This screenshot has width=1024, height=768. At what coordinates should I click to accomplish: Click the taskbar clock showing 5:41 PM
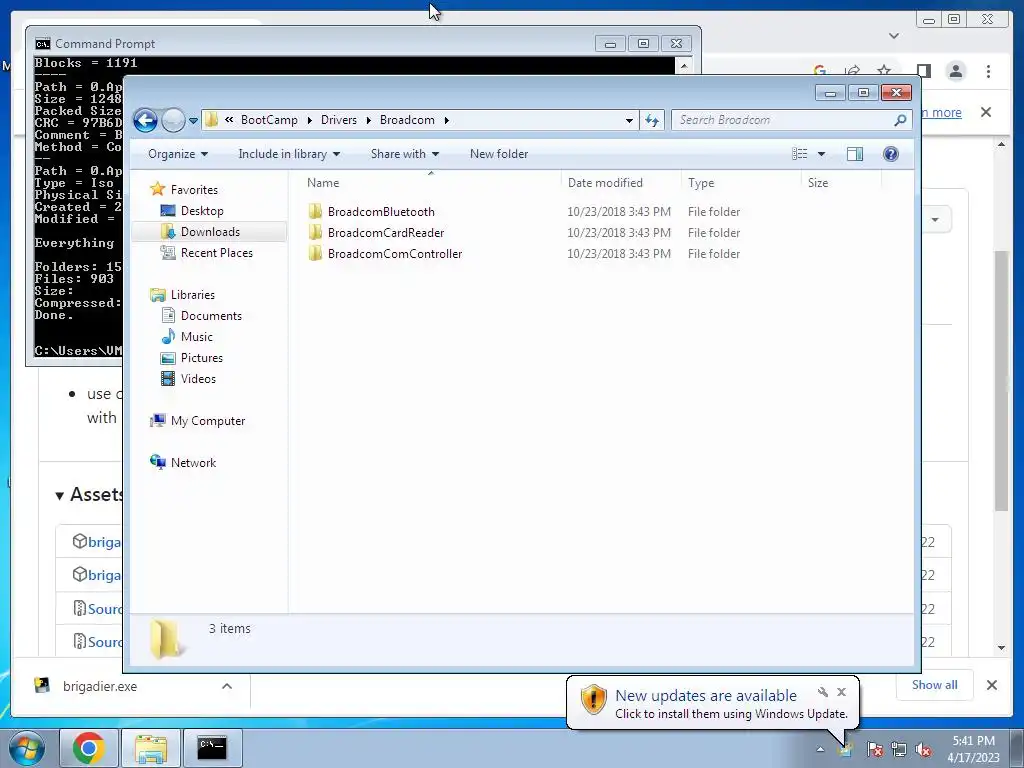pos(974,749)
